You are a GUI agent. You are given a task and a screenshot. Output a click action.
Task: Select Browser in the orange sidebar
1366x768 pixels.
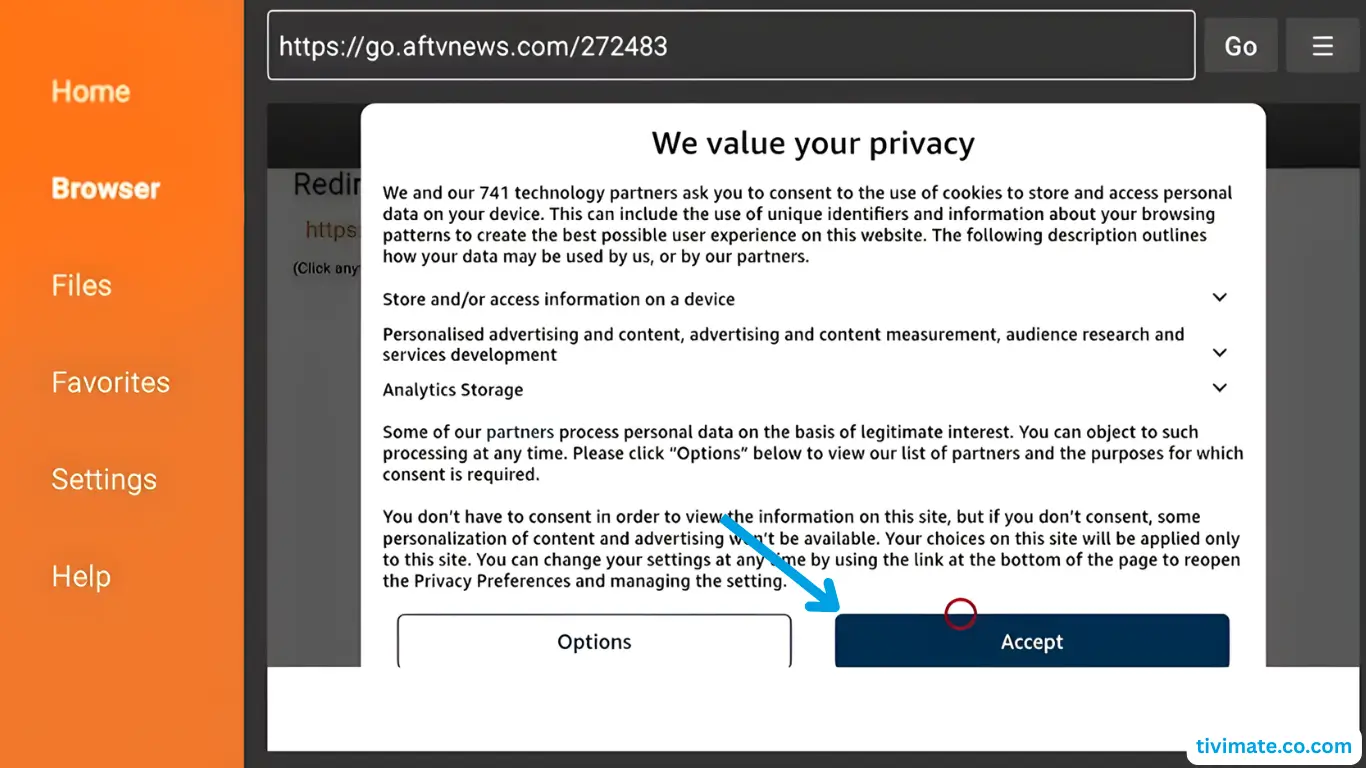(105, 188)
